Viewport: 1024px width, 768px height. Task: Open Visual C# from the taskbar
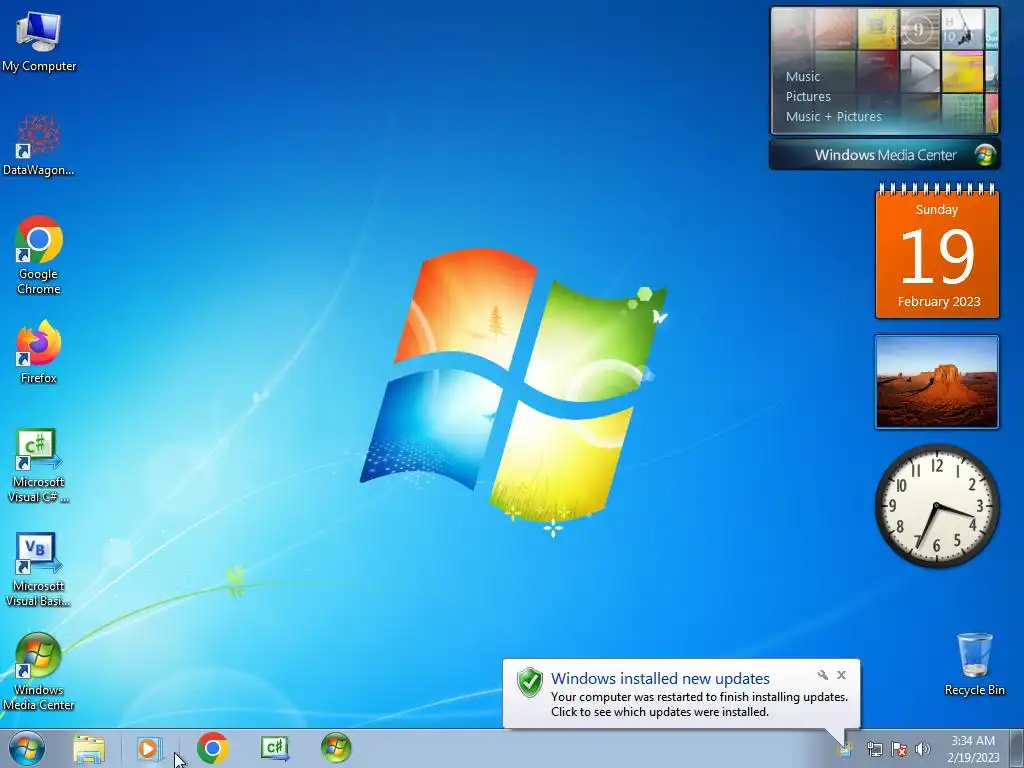(x=274, y=748)
